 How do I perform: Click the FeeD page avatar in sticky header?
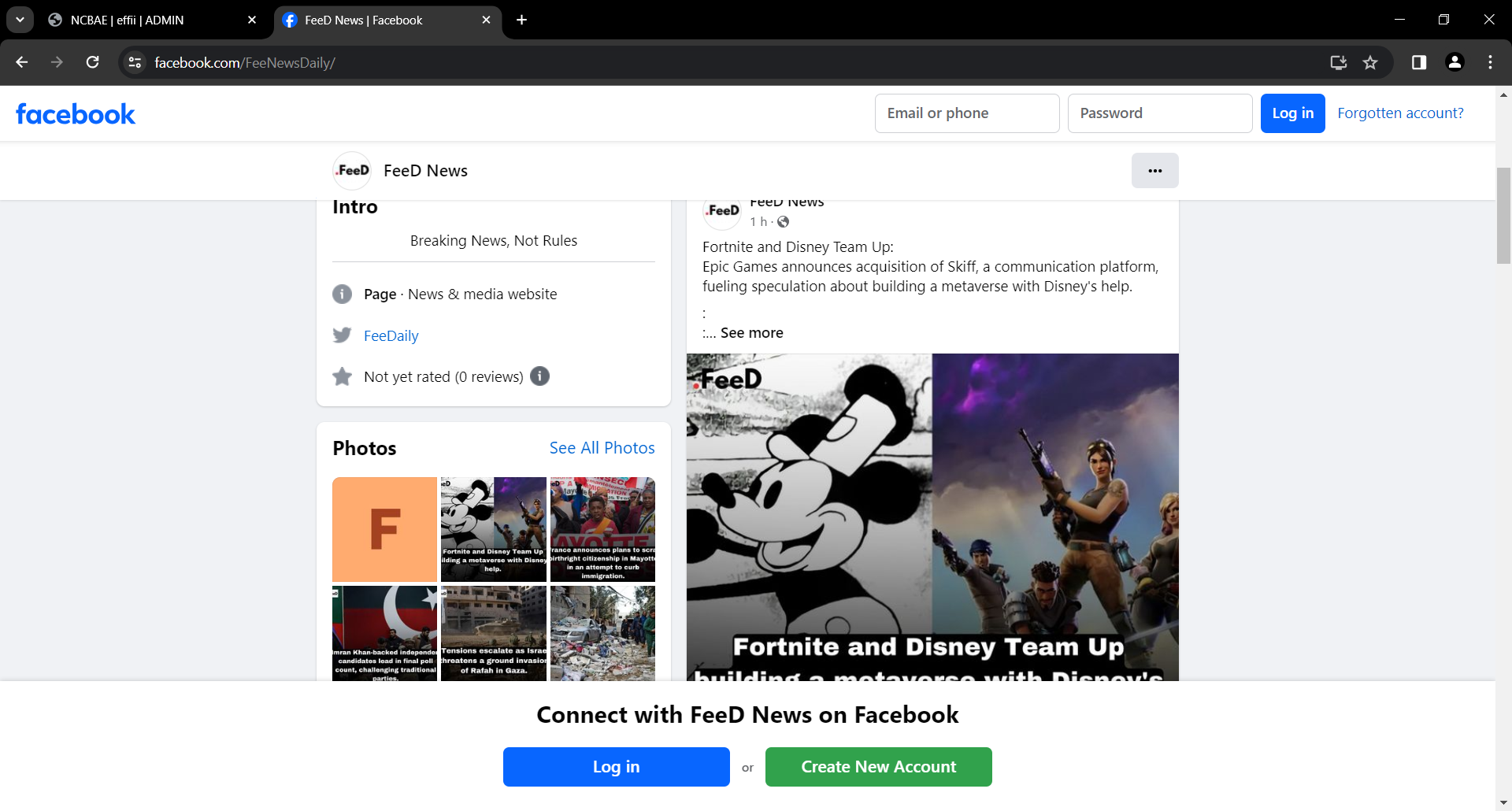click(352, 171)
